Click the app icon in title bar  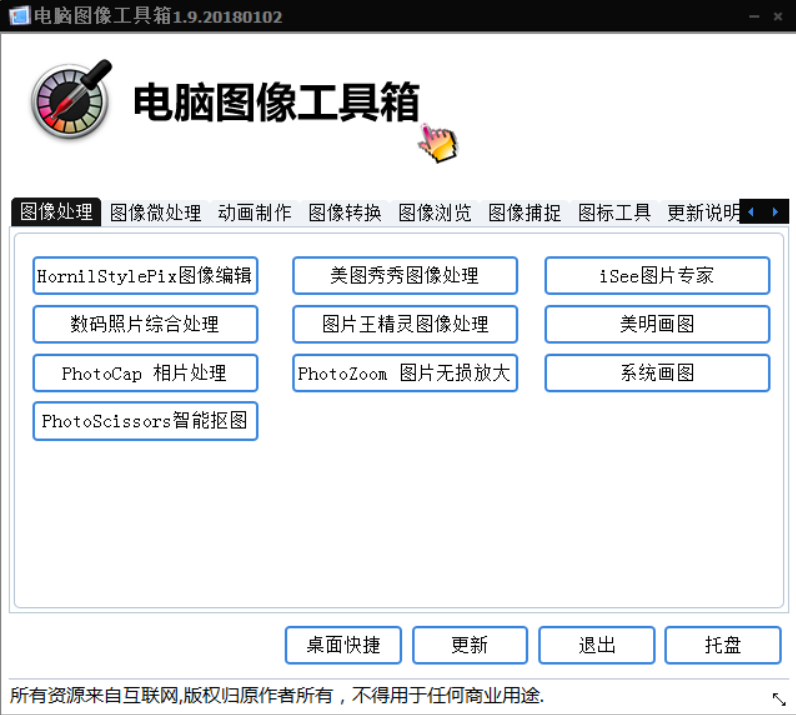[19, 16]
